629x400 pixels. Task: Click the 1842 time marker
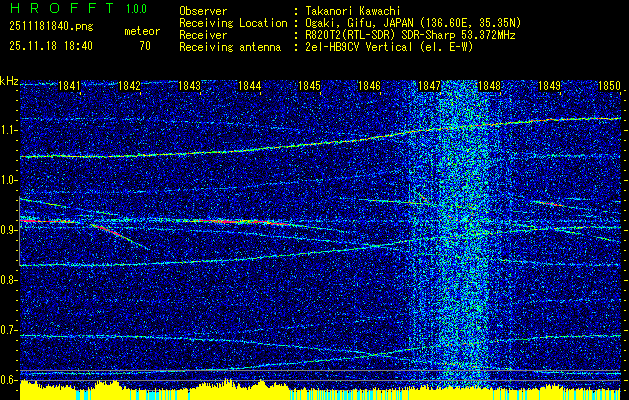coord(130,86)
